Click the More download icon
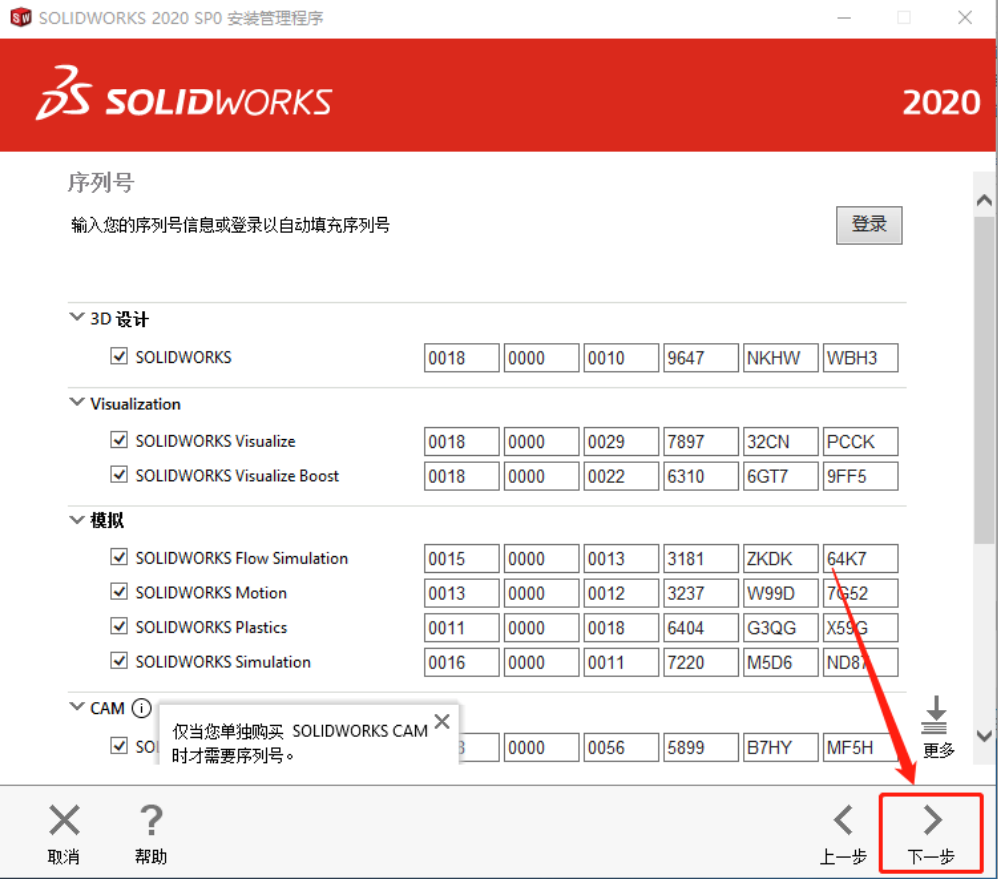The width and height of the screenshot is (998, 879). point(935,716)
